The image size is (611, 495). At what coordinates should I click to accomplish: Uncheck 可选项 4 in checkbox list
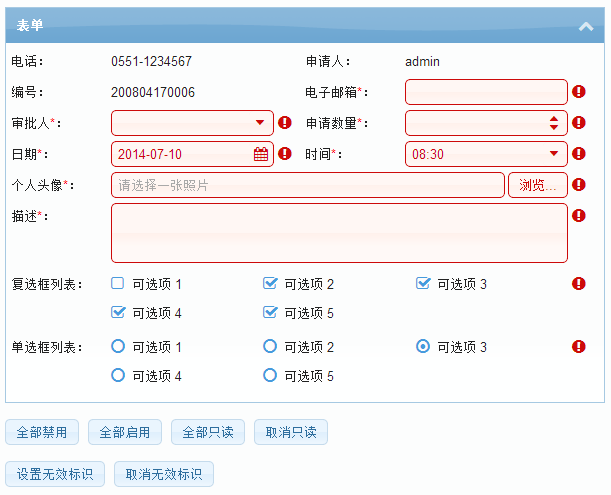click(118, 312)
